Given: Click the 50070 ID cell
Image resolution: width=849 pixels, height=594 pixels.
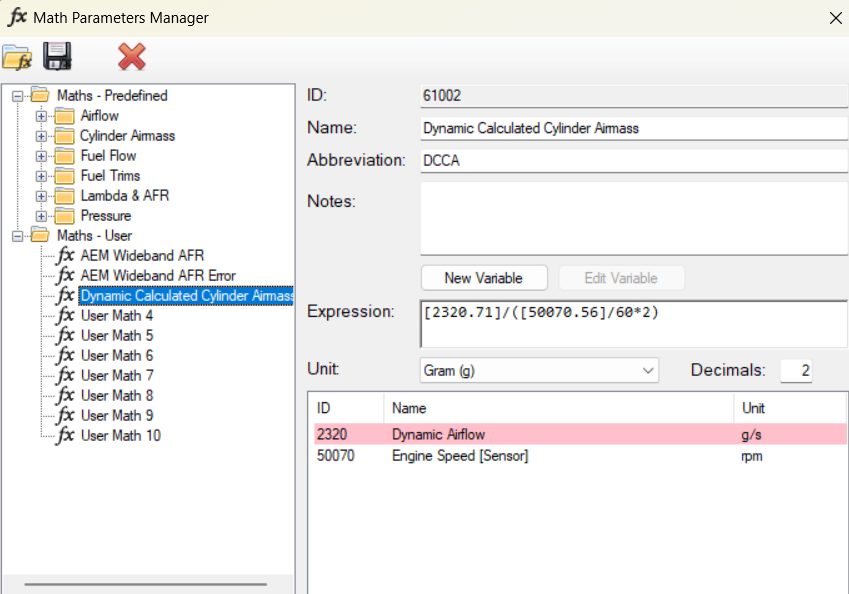Looking at the screenshot, I should tap(336, 456).
